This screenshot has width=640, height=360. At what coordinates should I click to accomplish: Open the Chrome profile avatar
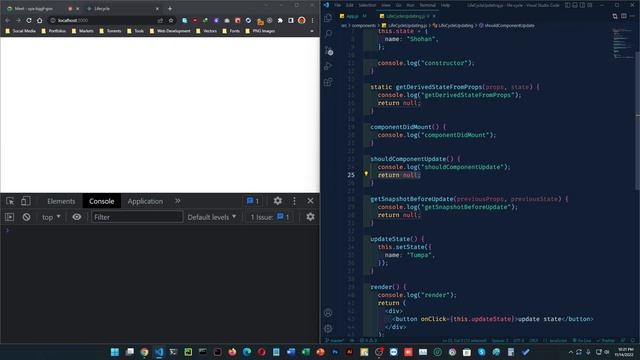point(302,20)
